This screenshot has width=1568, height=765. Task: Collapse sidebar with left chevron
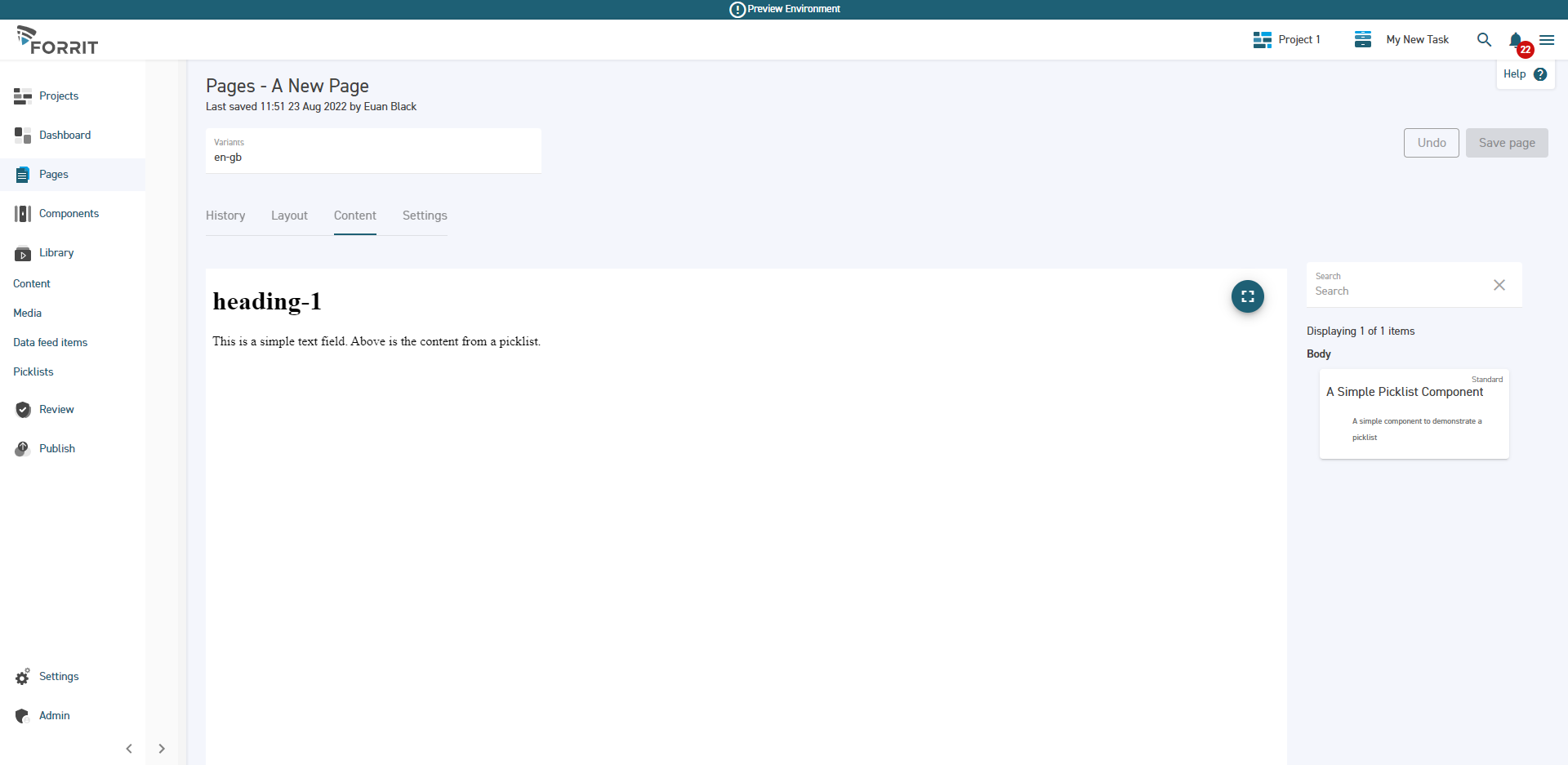click(129, 749)
